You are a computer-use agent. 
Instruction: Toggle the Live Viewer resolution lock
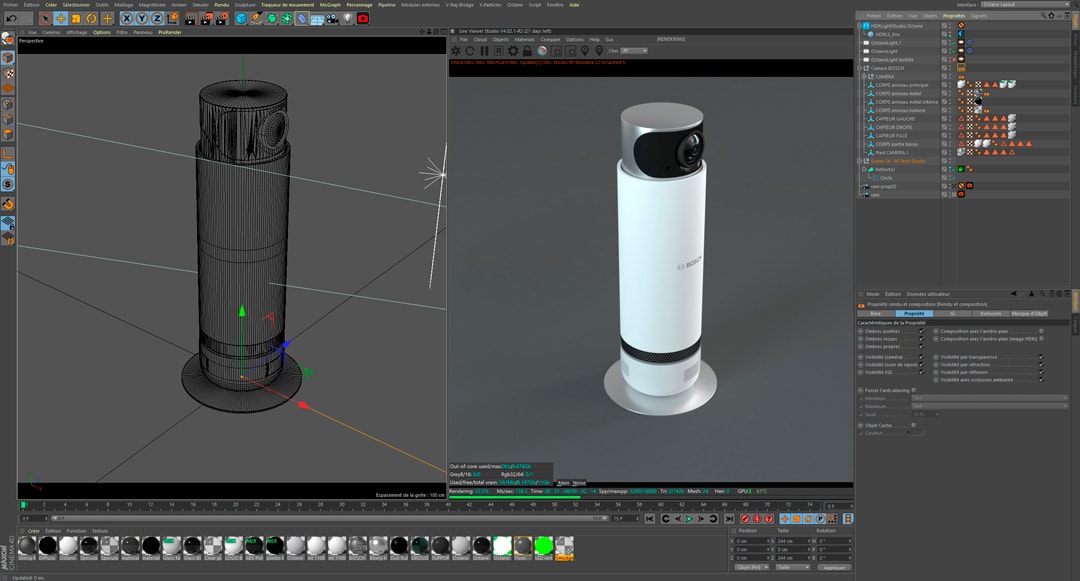point(528,51)
